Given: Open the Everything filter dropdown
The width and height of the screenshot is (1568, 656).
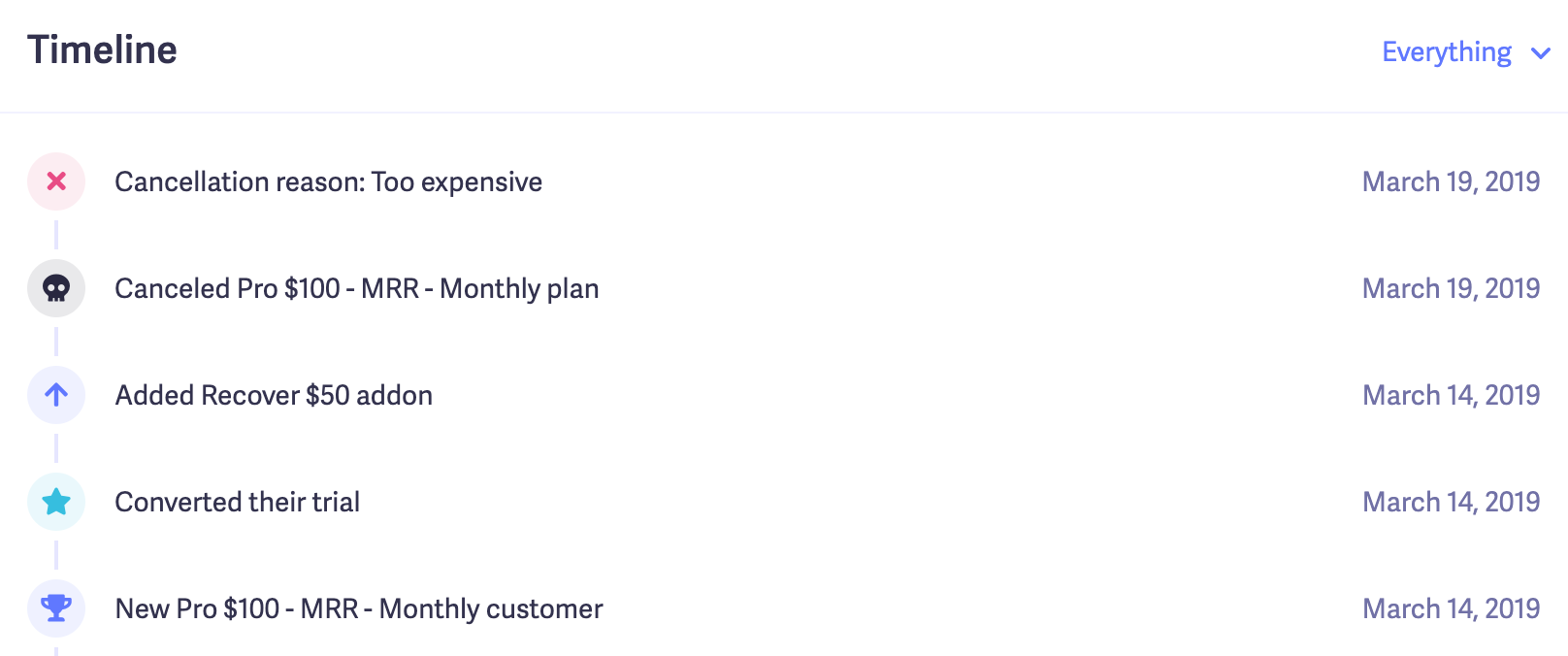Looking at the screenshot, I should pos(1446,52).
